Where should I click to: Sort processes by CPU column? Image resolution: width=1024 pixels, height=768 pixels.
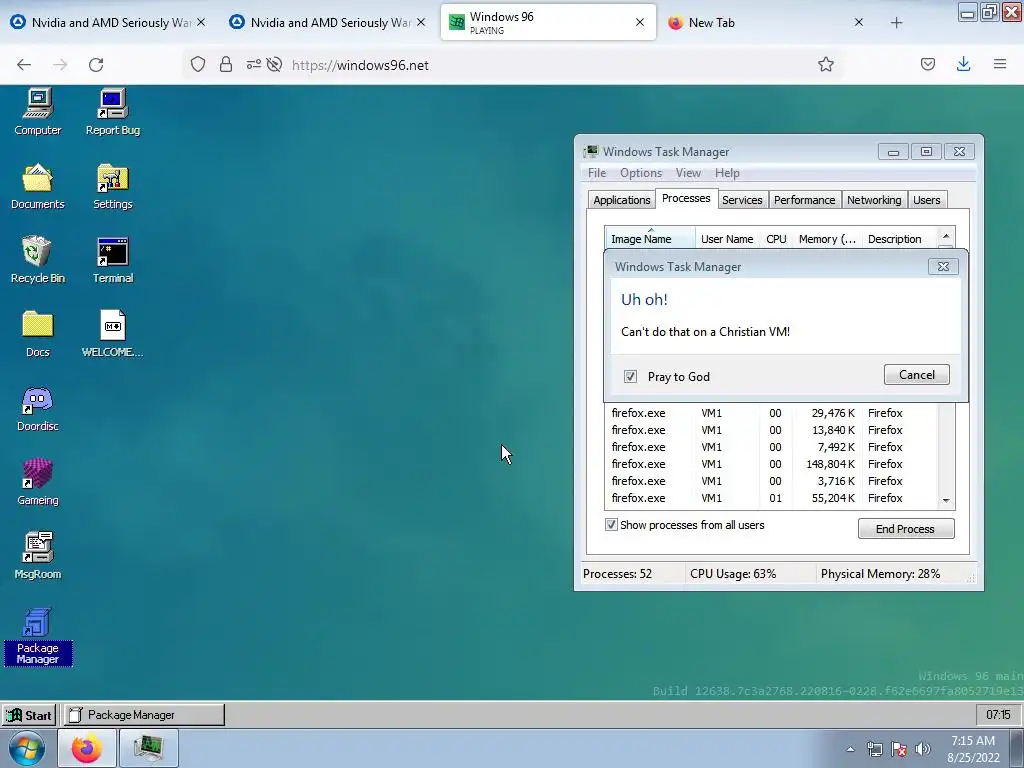click(776, 238)
